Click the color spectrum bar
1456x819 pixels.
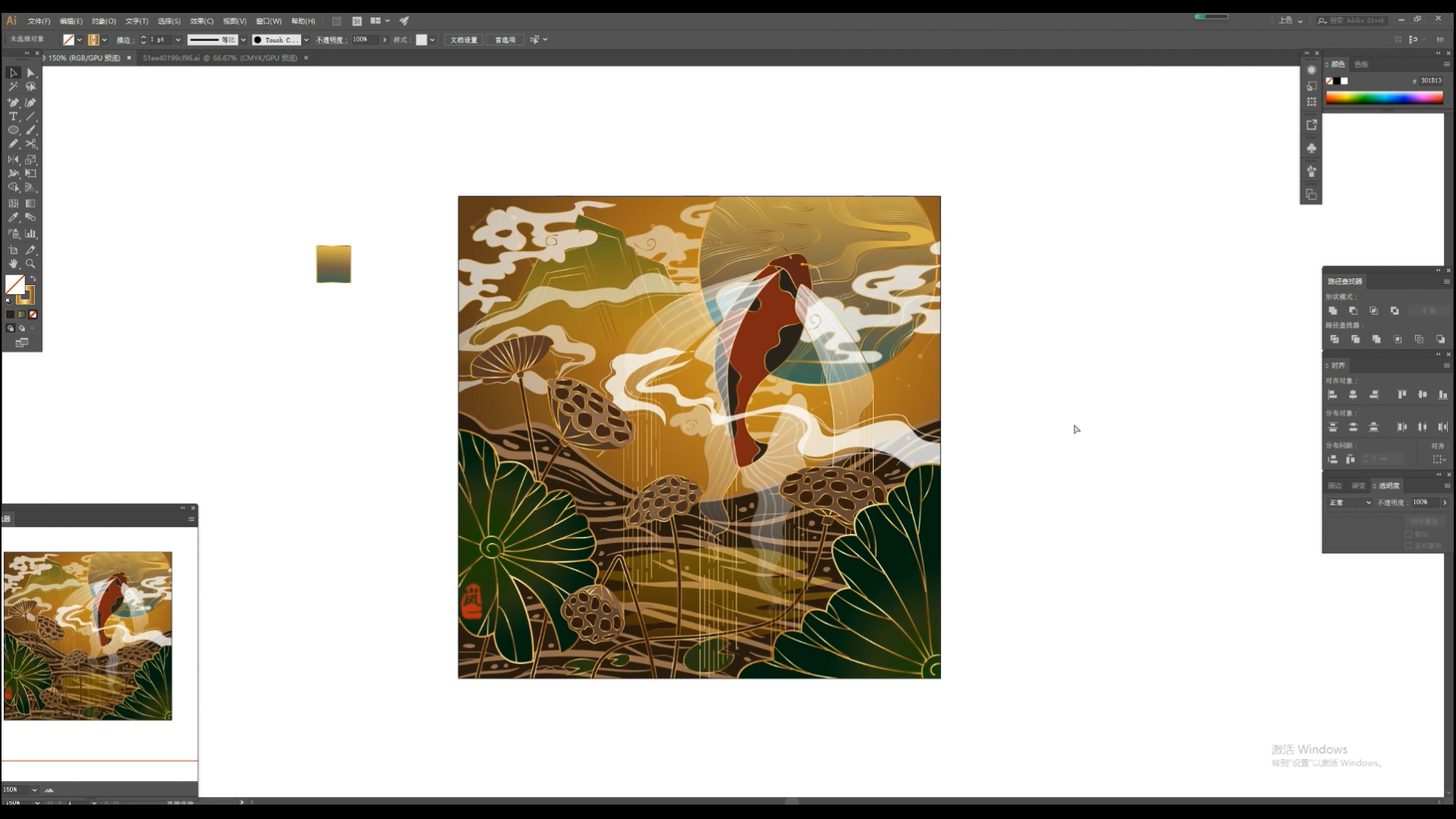pyautogui.click(x=1384, y=97)
